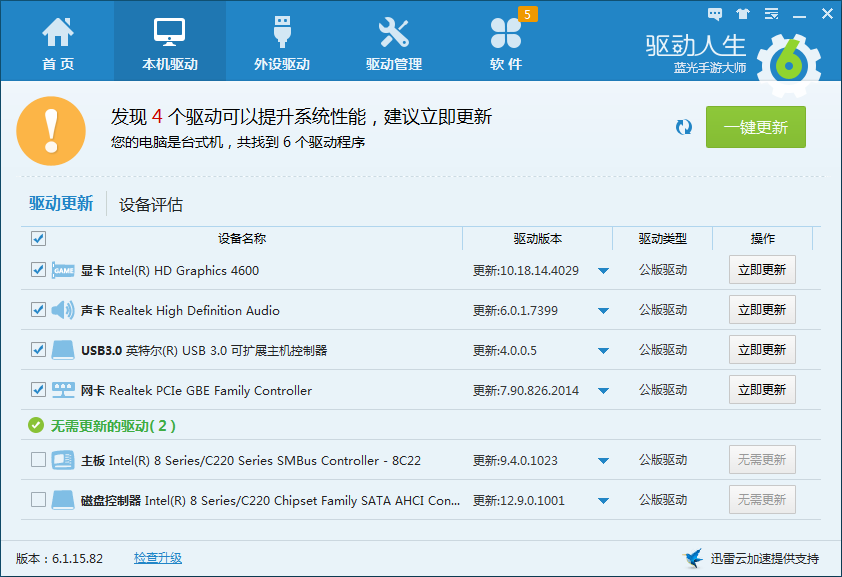
Task: Click the 版本：6.1.15.82 status text
Action: (60, 559)
